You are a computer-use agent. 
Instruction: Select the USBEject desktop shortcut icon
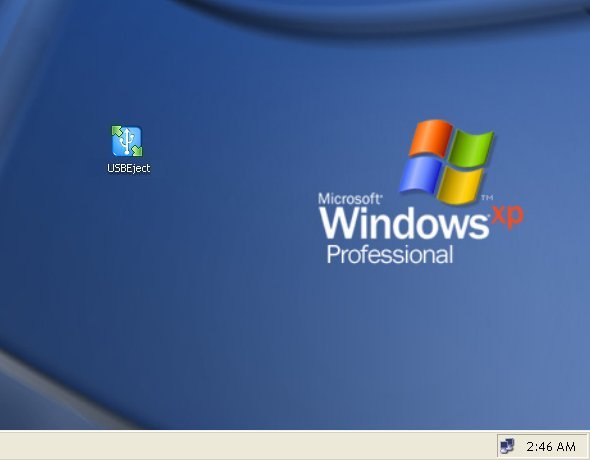pyautogui.click(x=127, y=141)
